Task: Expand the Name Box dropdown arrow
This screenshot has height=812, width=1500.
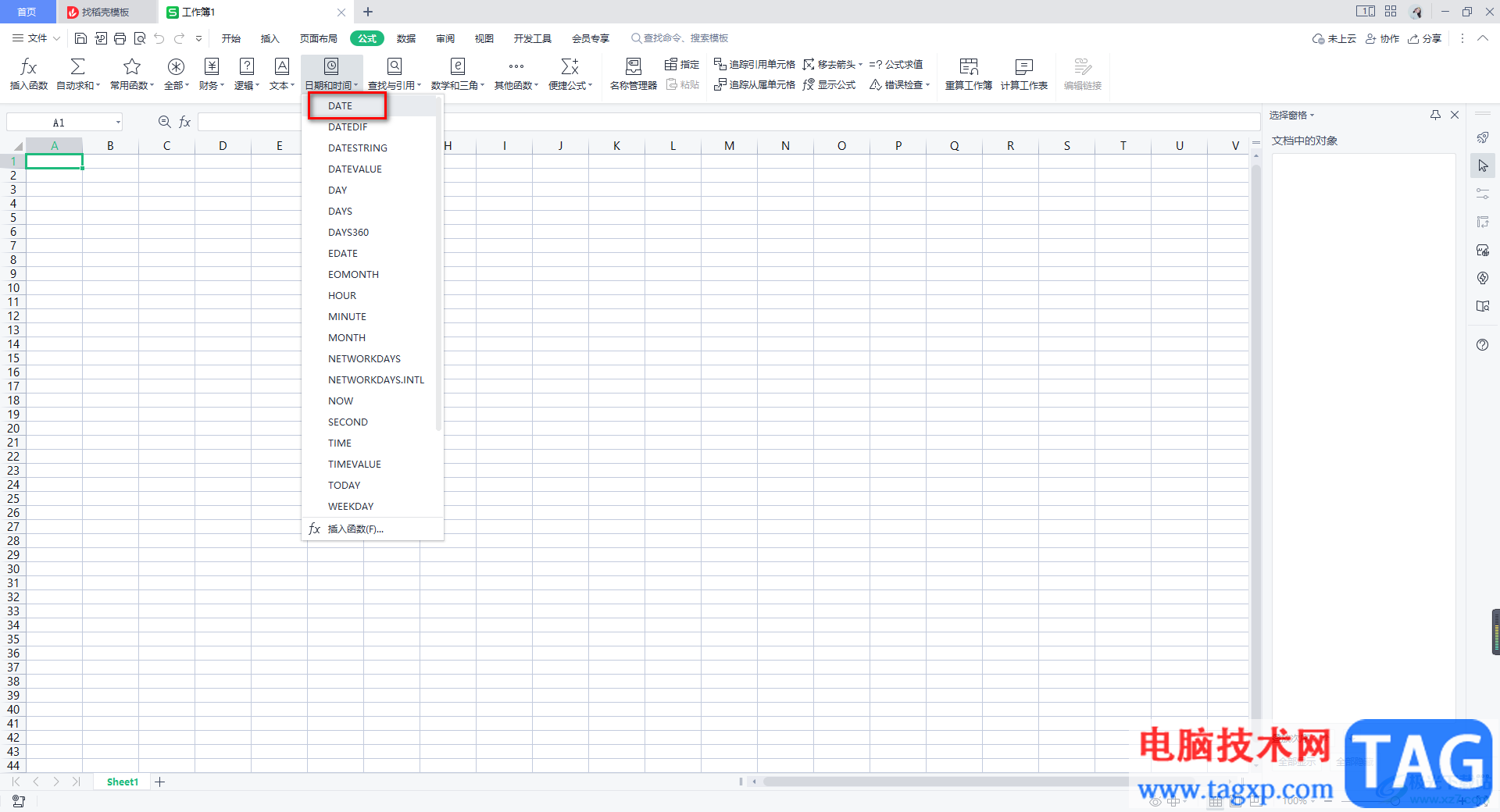Action: pyautogui.click(x=118, y=122)
